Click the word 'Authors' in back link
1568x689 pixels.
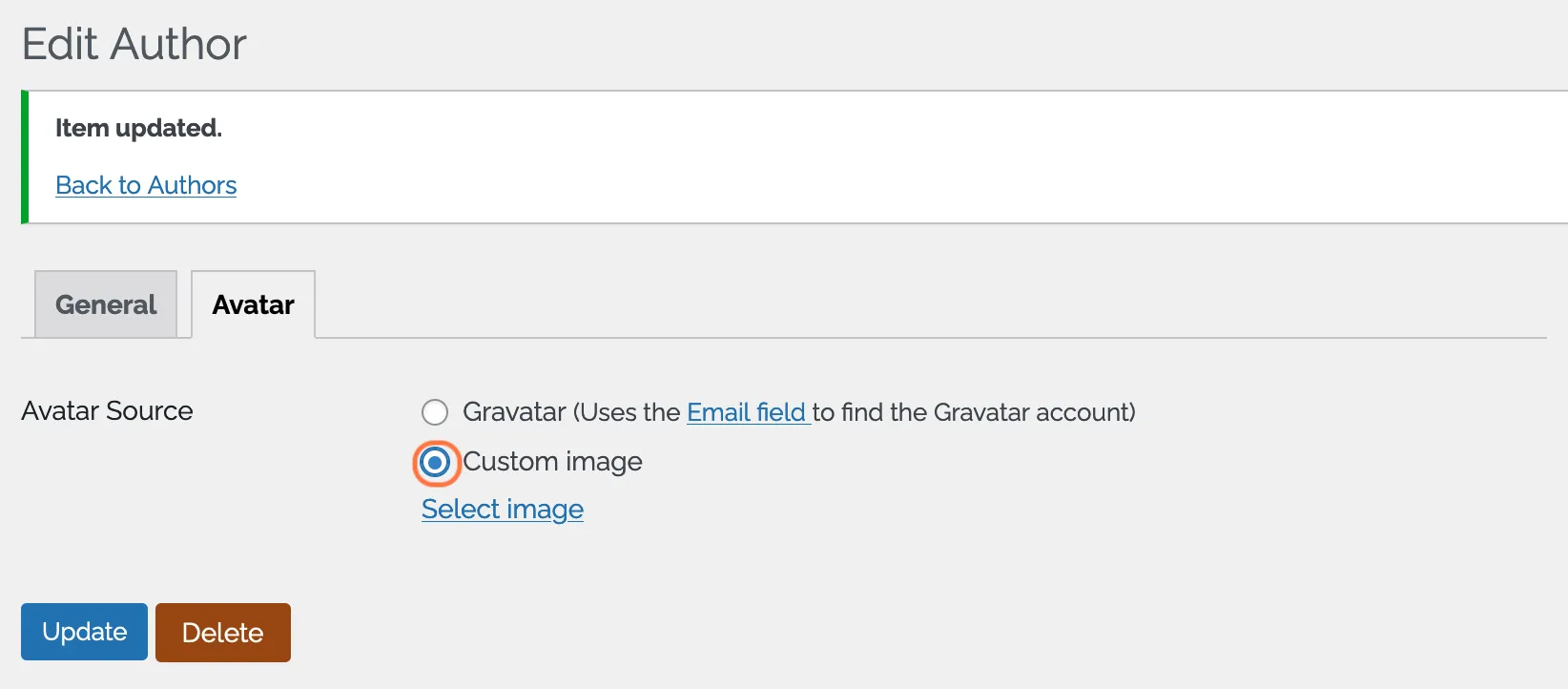[192, 185]
